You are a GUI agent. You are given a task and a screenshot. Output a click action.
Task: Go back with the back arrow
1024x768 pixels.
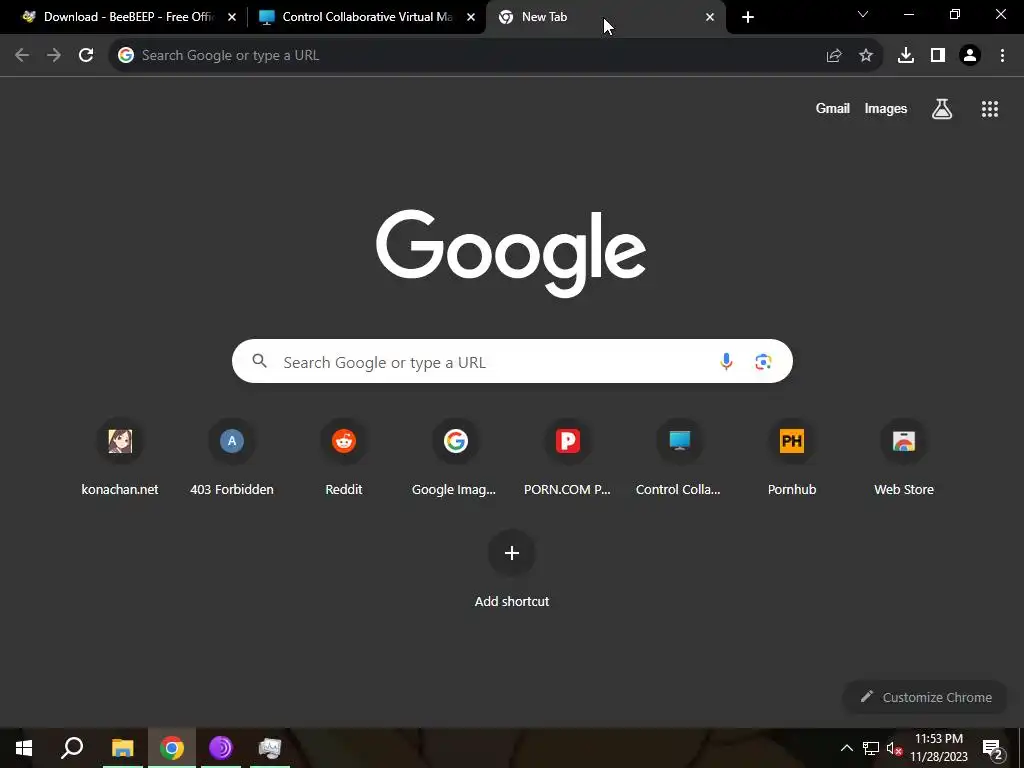coord(22,56)
